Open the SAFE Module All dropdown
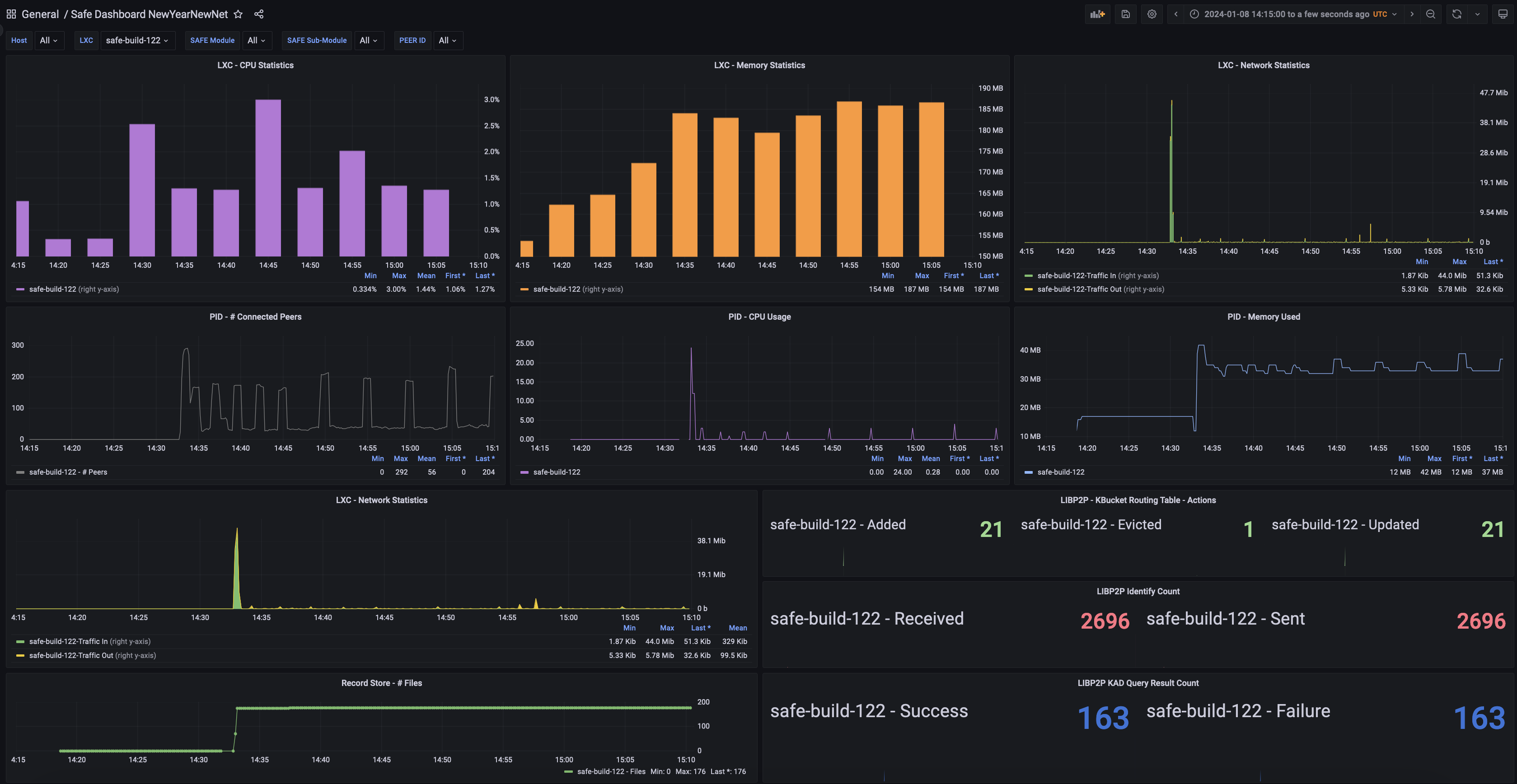Screen dimensions: 1517x784 click(257, 41)
